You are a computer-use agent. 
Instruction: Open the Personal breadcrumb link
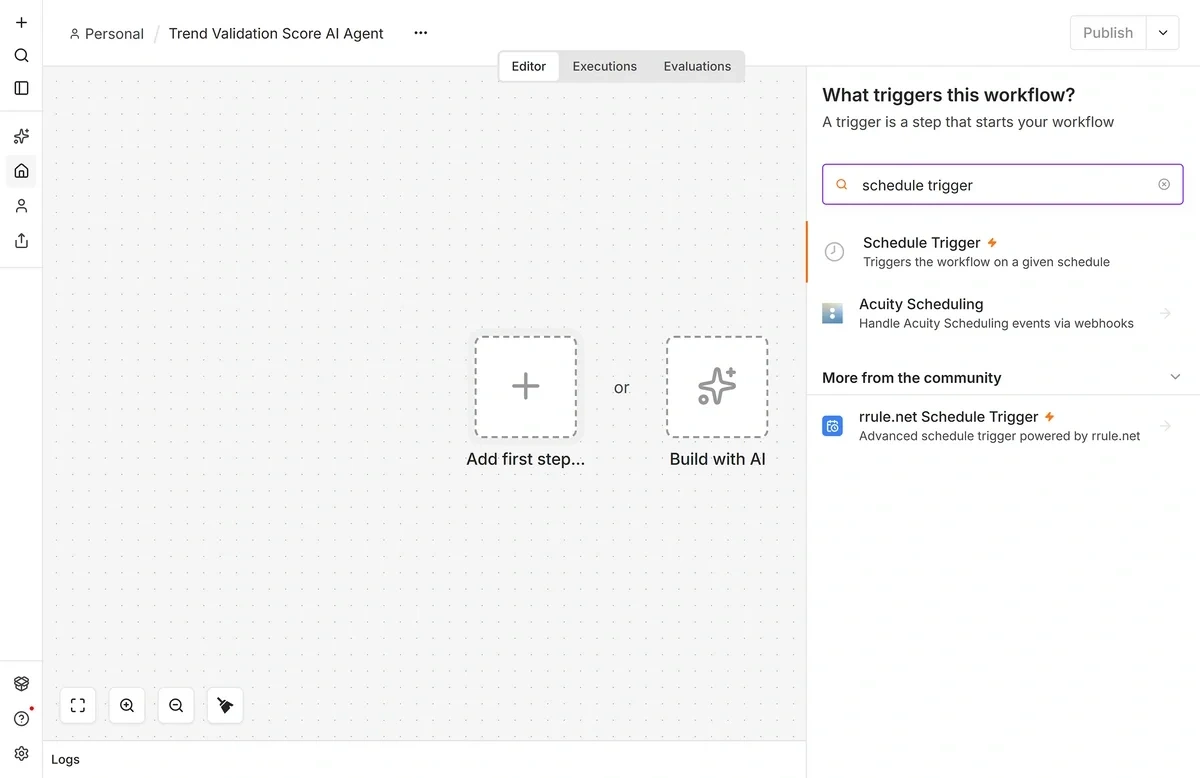[107, 34]
